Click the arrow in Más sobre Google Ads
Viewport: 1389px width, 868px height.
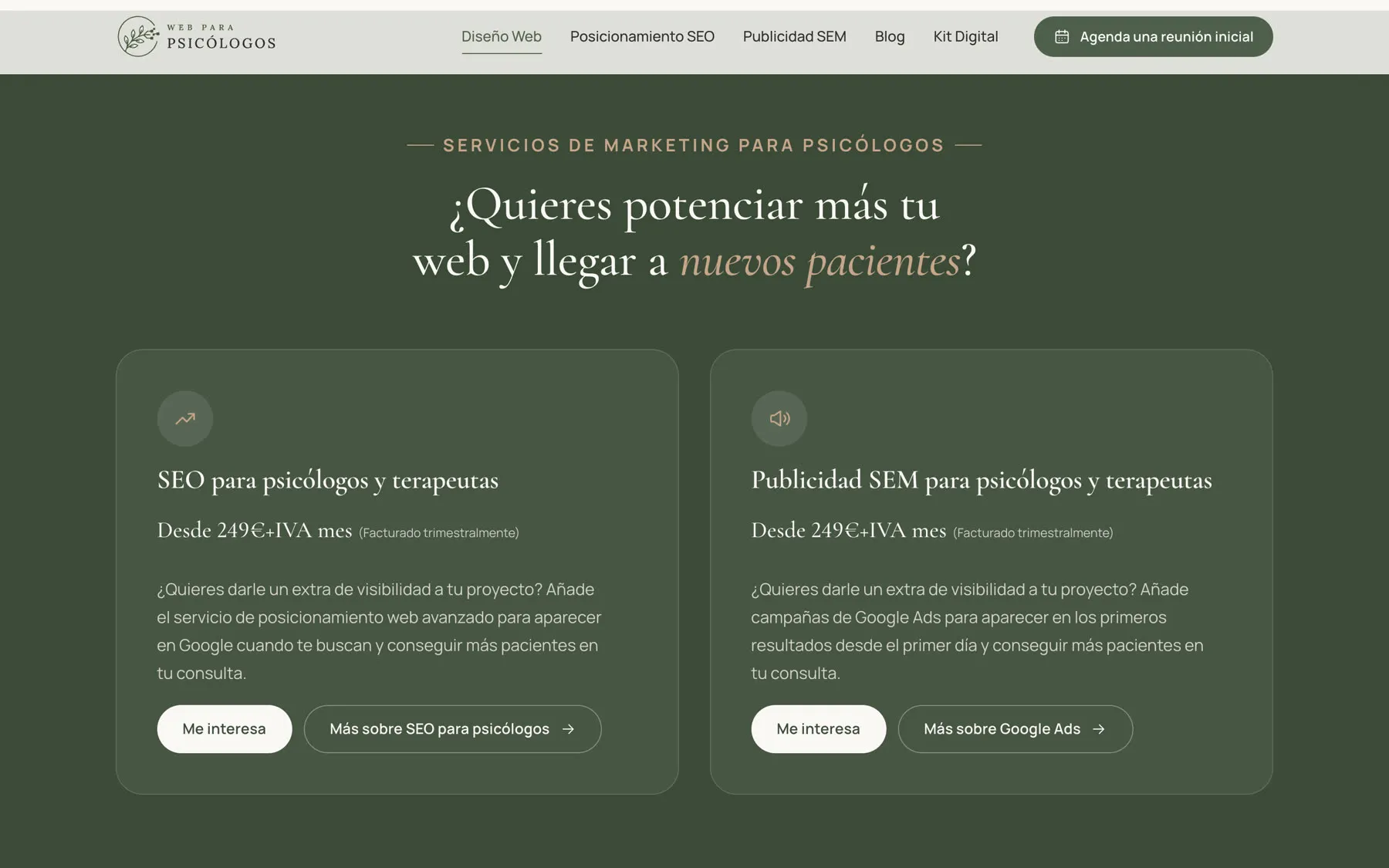coord(1100,729)
